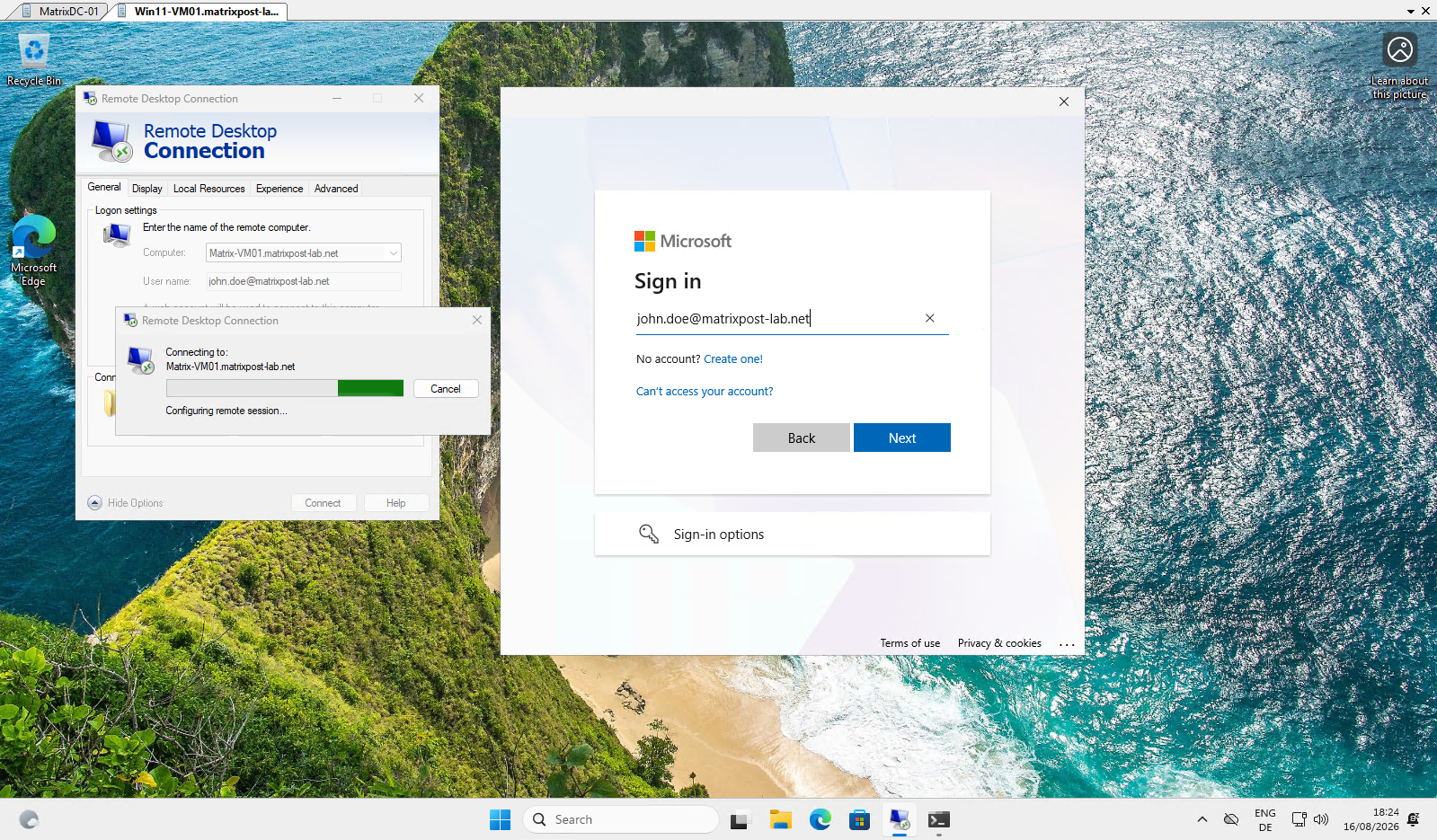
Task: Clear the email field with the X icon
Action: pyautogui.click(x=930, y=318)
